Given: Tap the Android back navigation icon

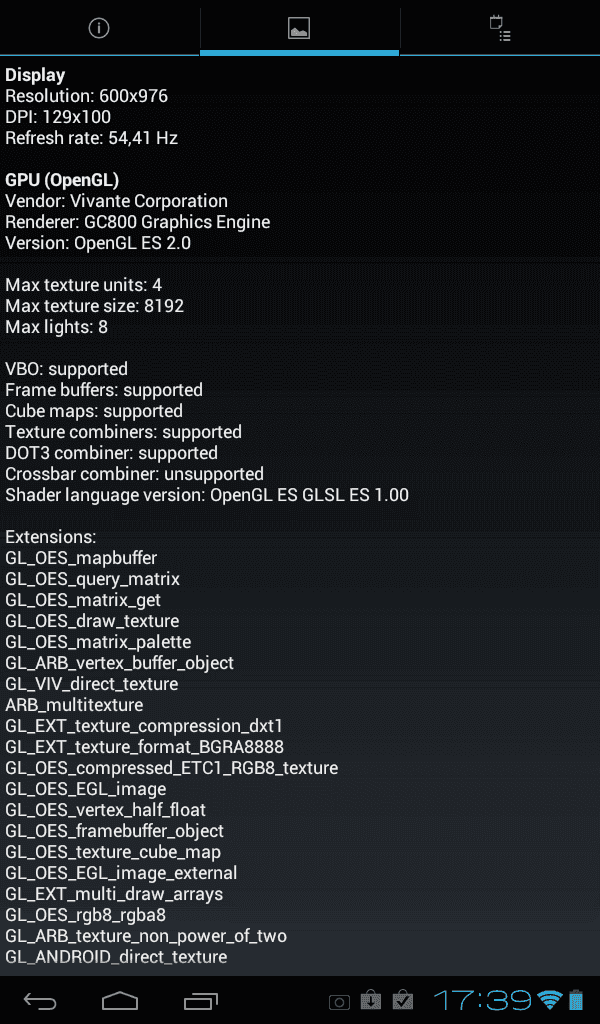Looking at the screenshot, I should coord(40,1000).
